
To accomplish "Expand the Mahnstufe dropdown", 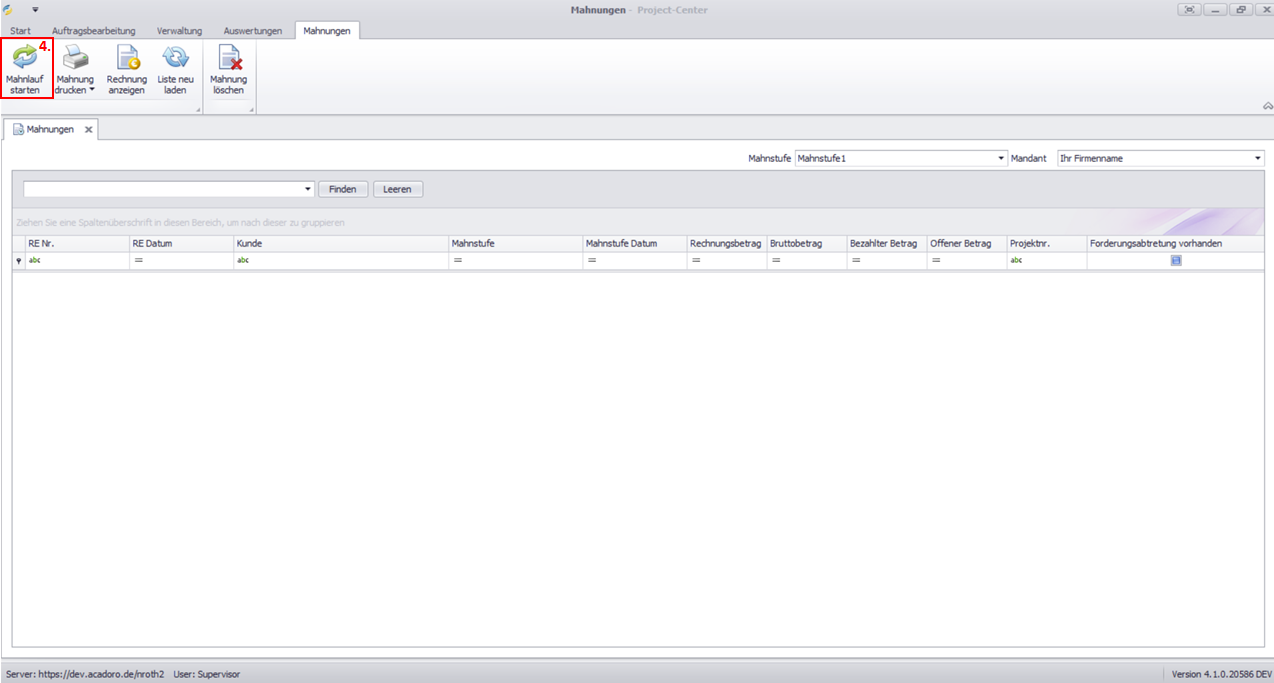I will coord(1001,158).
